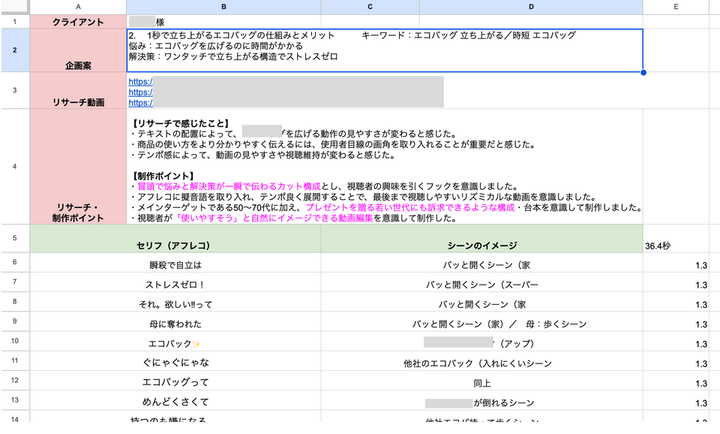This screenshot has width=720, height=434.
Task: Select row 9 header
Action: tap(15, 321)
